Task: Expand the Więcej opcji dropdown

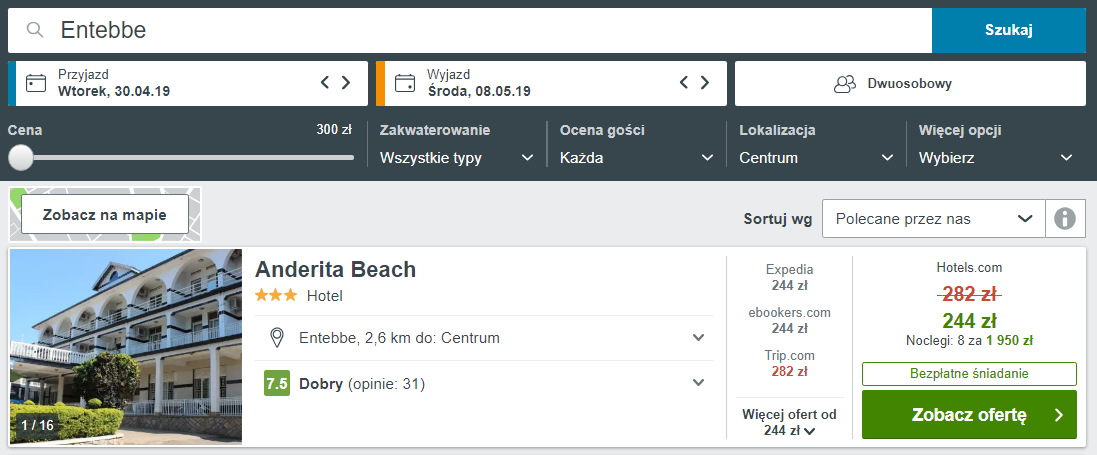Action: tap(996, 158)
